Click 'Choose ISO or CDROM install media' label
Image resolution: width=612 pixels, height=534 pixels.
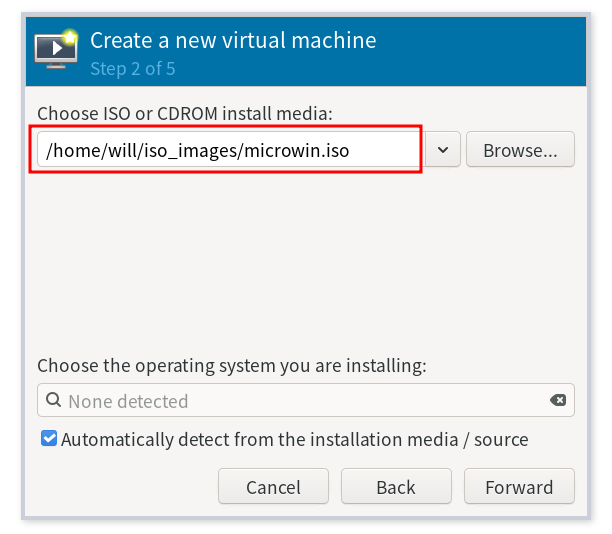pyautogui.click(x=185, y=112)
